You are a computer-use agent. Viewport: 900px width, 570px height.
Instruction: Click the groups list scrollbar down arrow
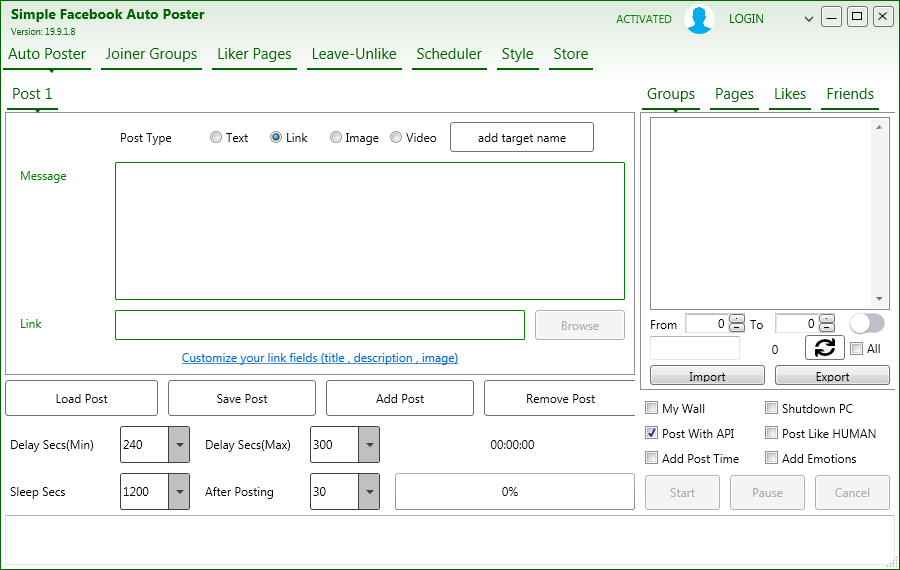pos(879,298)
